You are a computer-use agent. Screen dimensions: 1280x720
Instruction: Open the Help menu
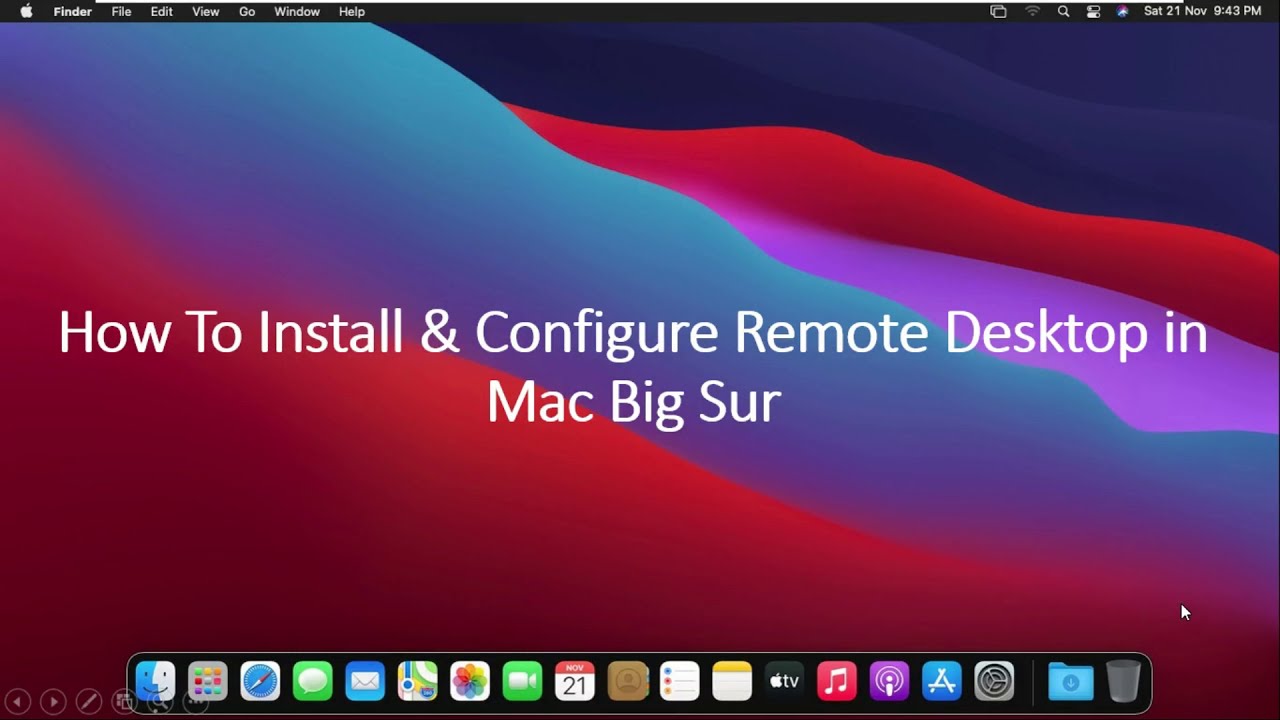coord(352,11)
